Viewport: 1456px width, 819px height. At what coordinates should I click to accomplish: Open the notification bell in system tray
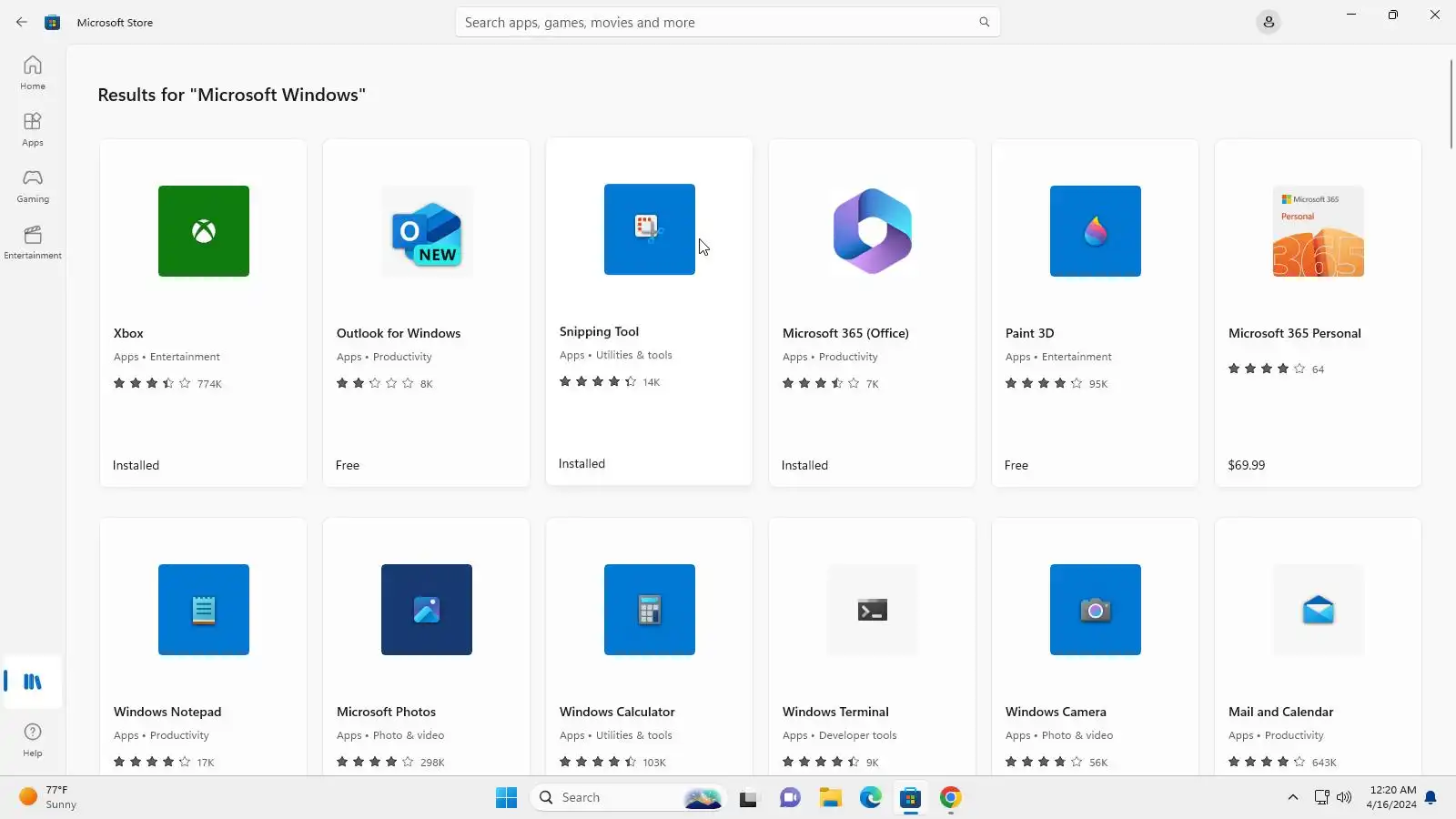(x=1431, y=798)
